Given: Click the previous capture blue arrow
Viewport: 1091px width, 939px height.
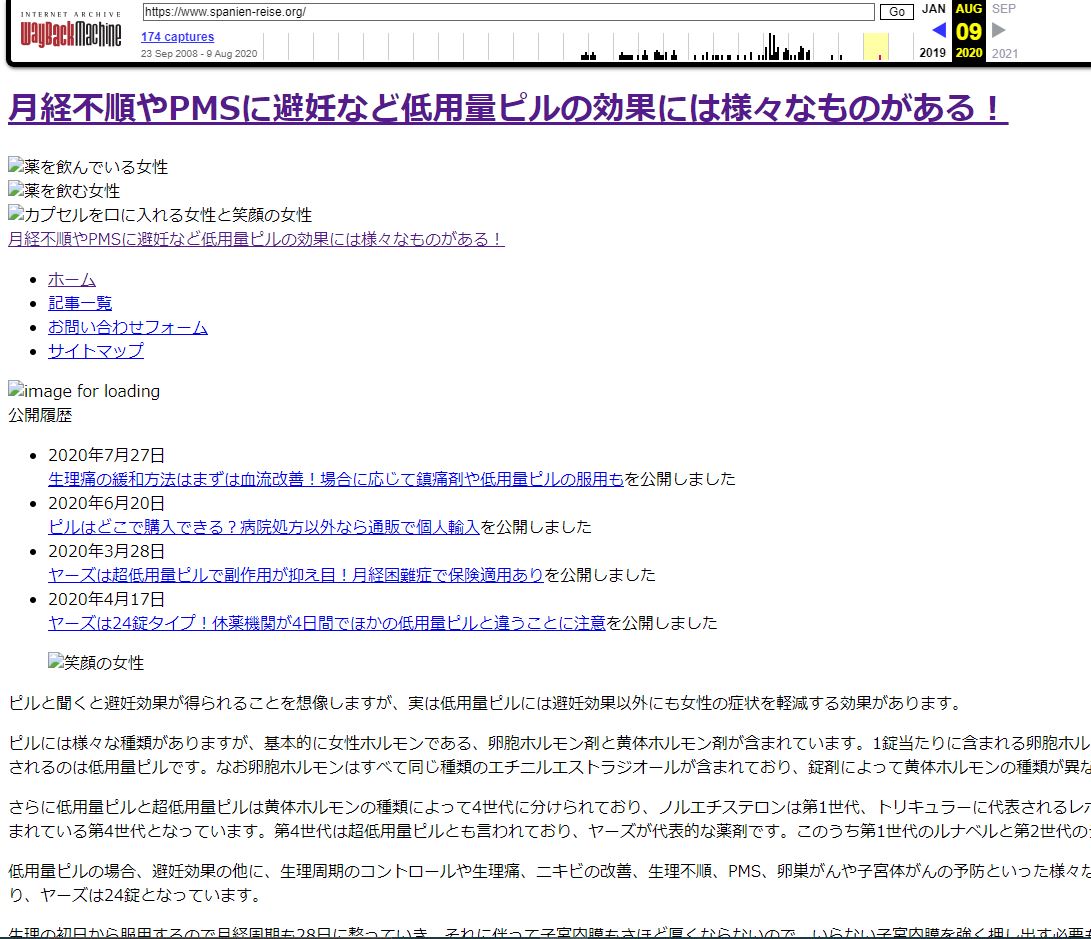Looking at the screenshot, I should [x=938, y=30].
